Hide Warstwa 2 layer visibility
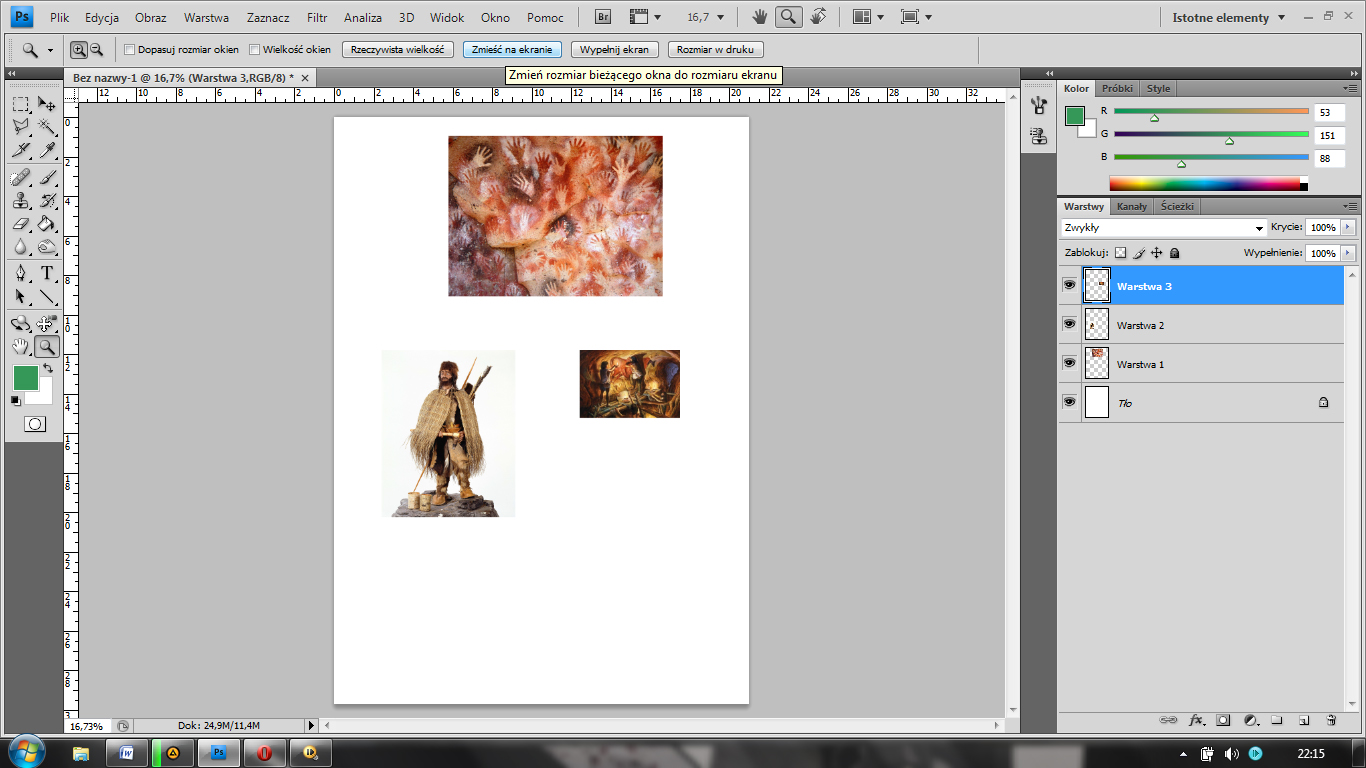Screen dimensions: 1366x768 pyautogui.click(x=1069, y=324)
